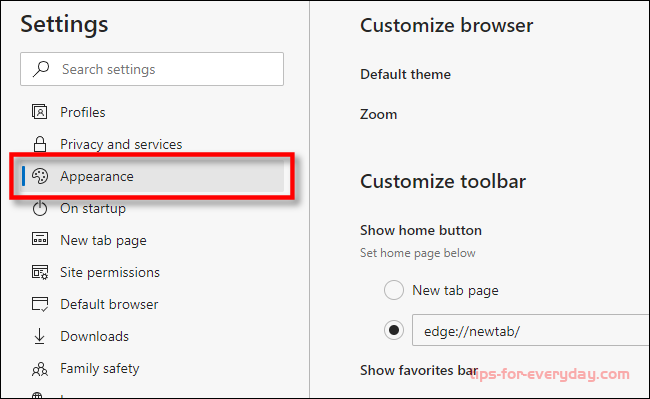Screen dimensions: 650x399
Task: Click the Zoom setting label
Action: point(378,114)
